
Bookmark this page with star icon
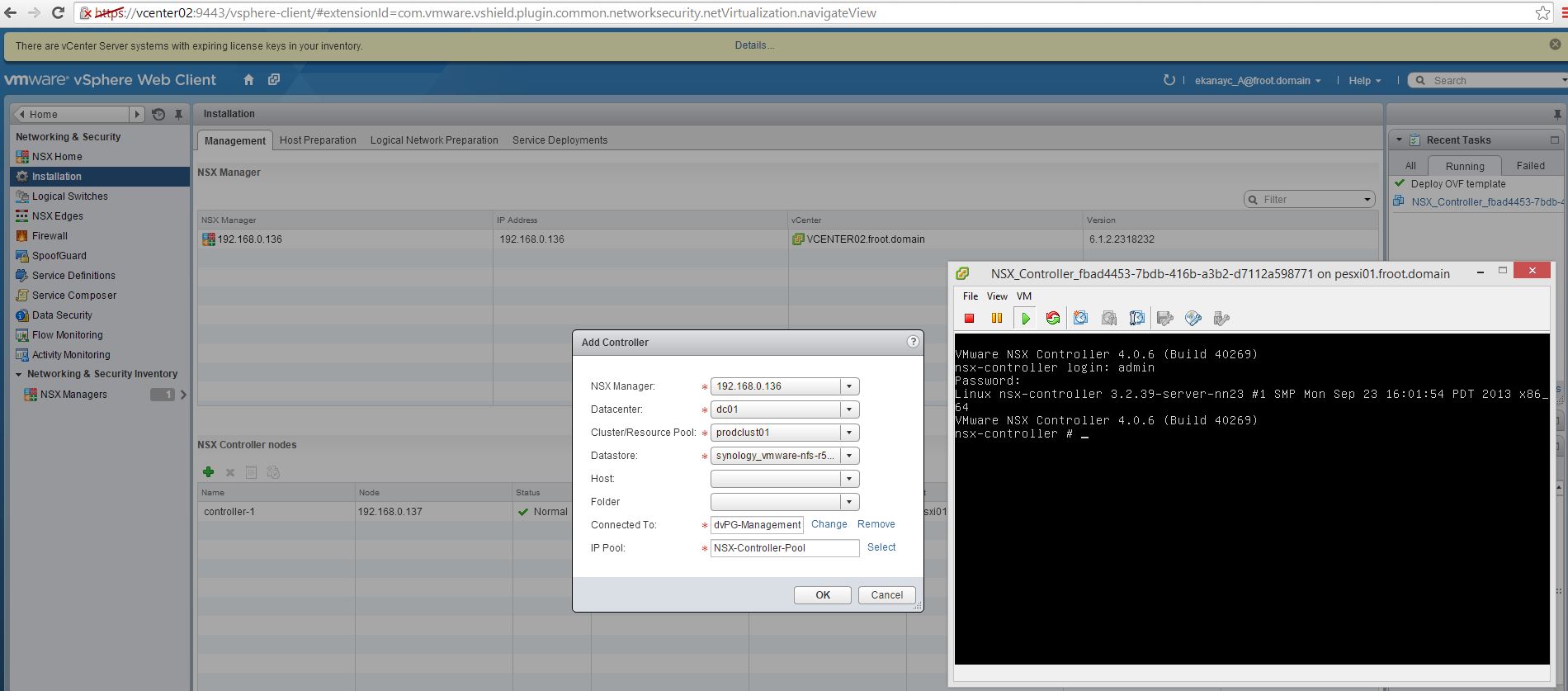click(1542, 12)
